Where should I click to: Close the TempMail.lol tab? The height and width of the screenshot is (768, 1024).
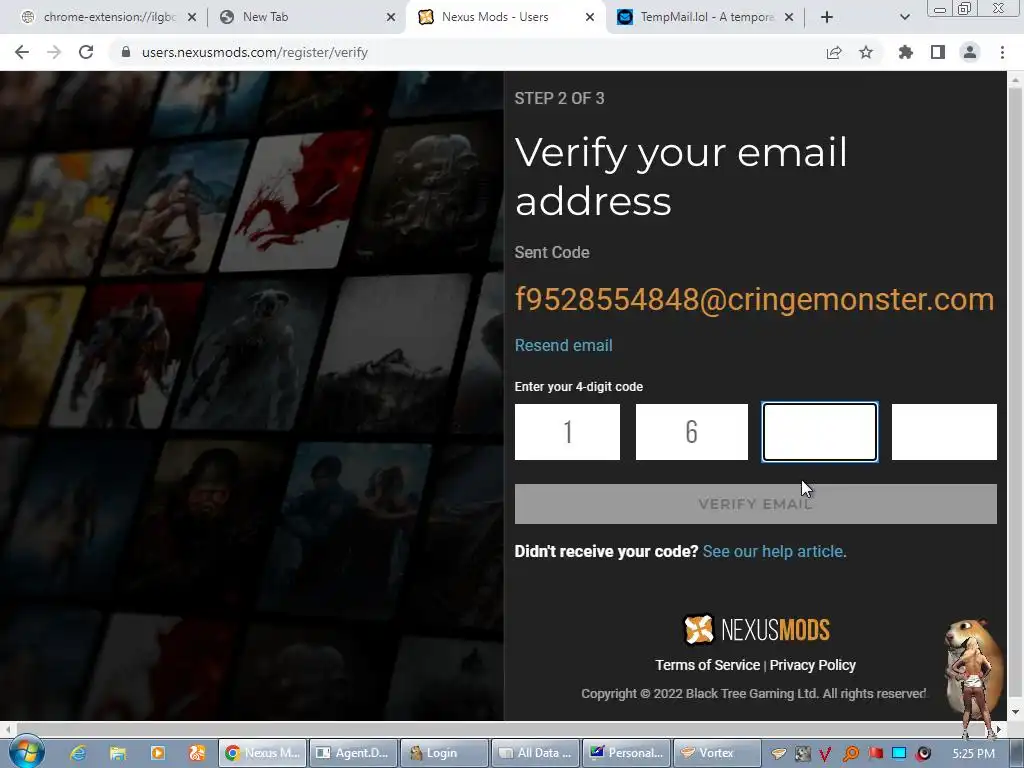[x=789, y=17]
